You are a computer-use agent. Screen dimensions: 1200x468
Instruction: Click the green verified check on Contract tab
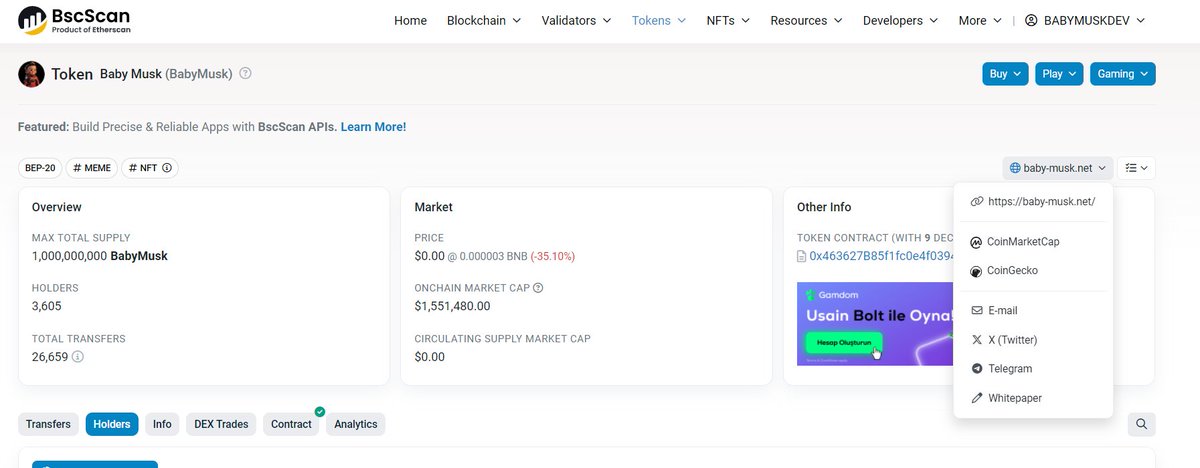click(320, 411)
